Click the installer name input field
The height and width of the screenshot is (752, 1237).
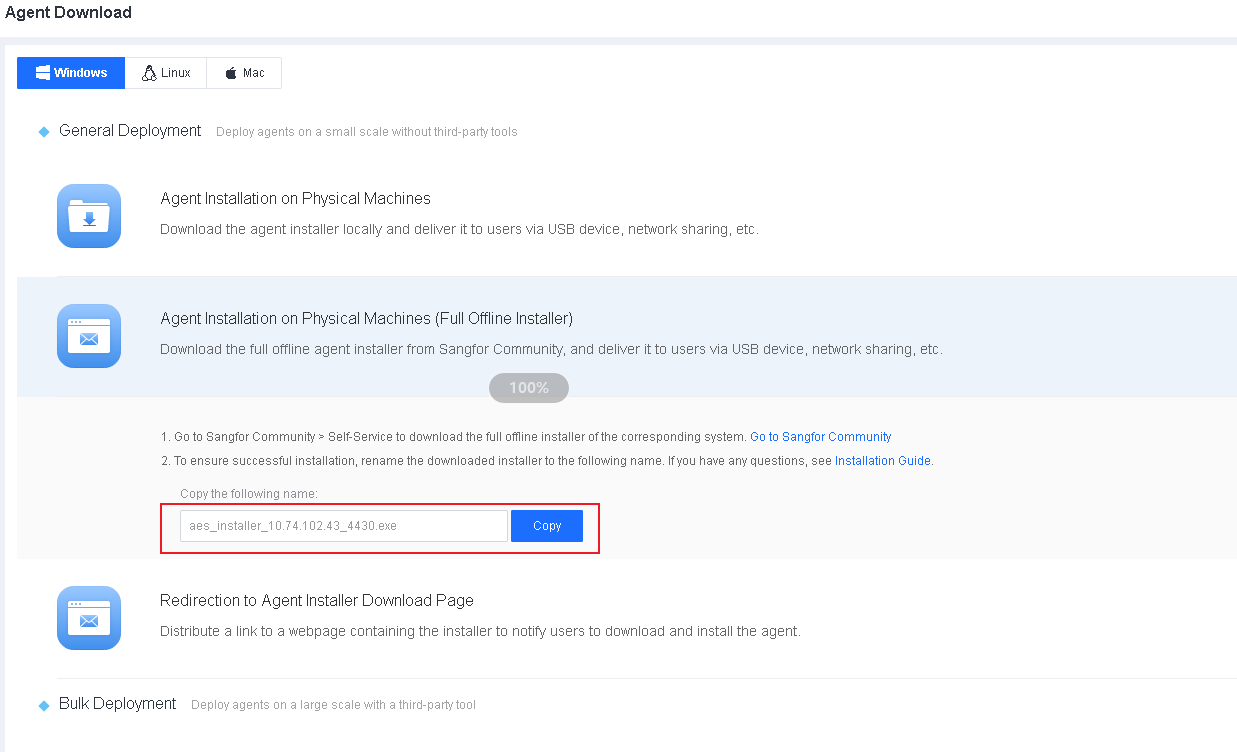[343, 526]
